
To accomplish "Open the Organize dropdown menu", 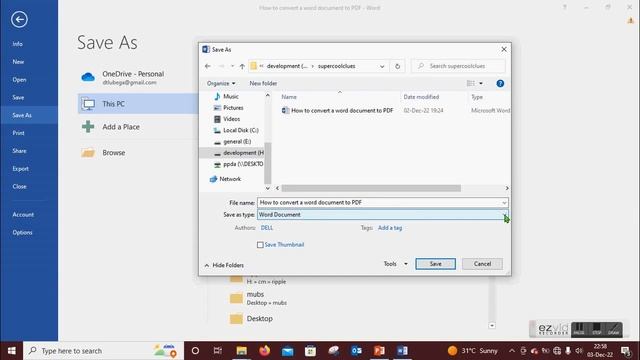I will [221, 83].
